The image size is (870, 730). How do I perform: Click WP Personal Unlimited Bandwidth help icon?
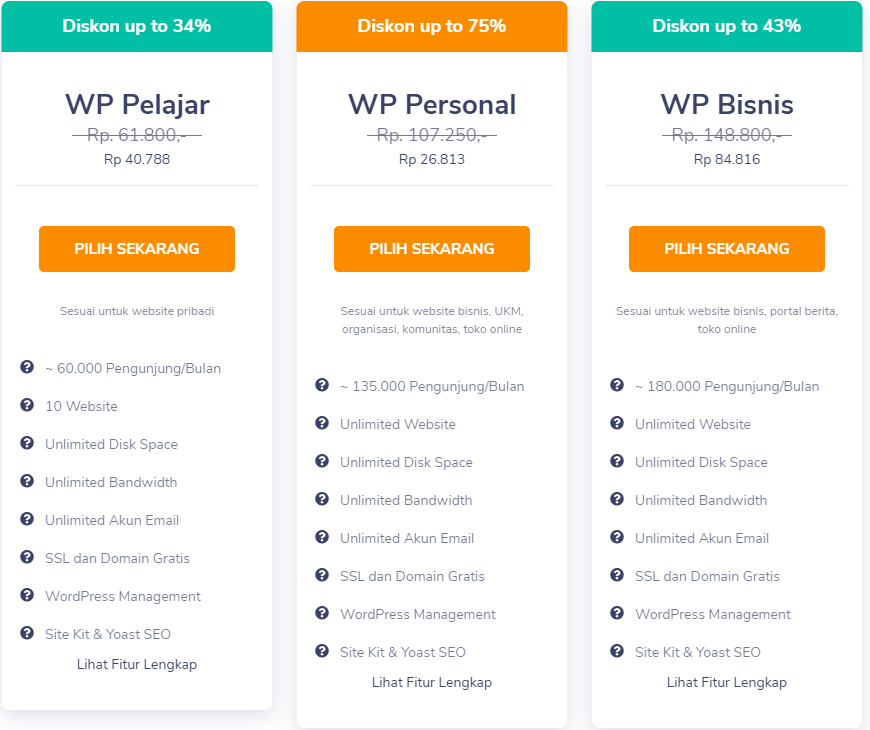click(322, 499)
